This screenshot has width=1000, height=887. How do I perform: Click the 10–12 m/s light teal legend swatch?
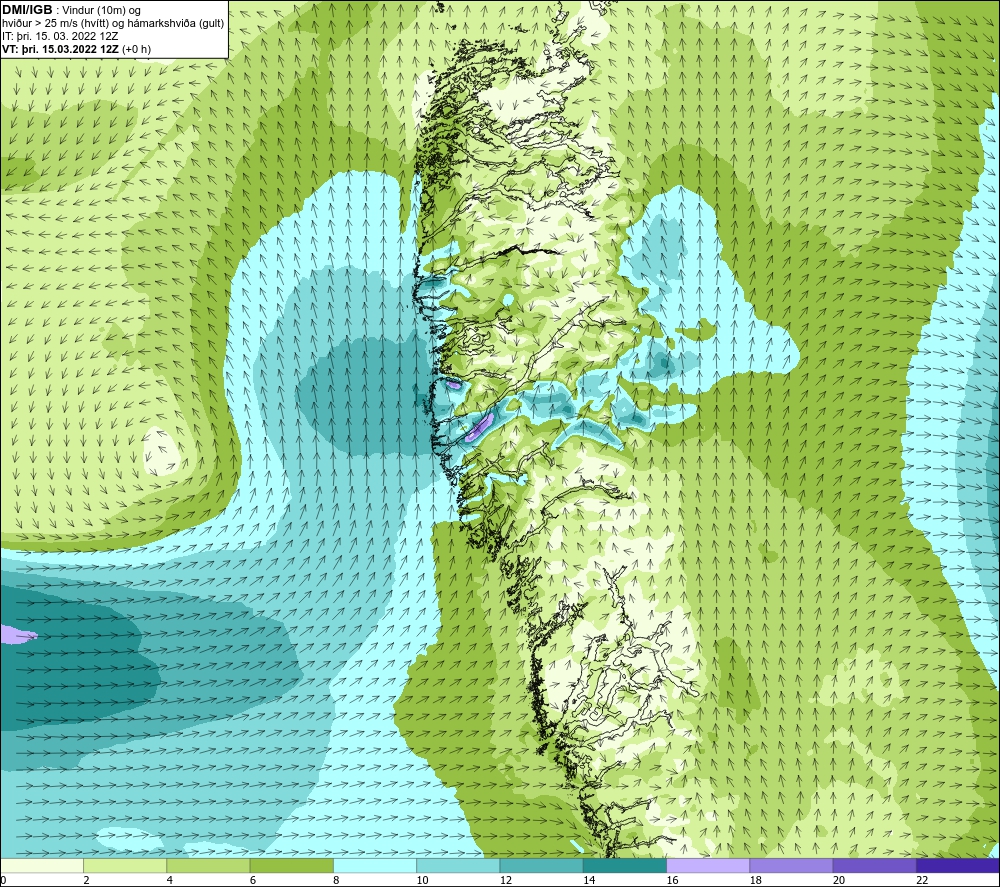459,866
